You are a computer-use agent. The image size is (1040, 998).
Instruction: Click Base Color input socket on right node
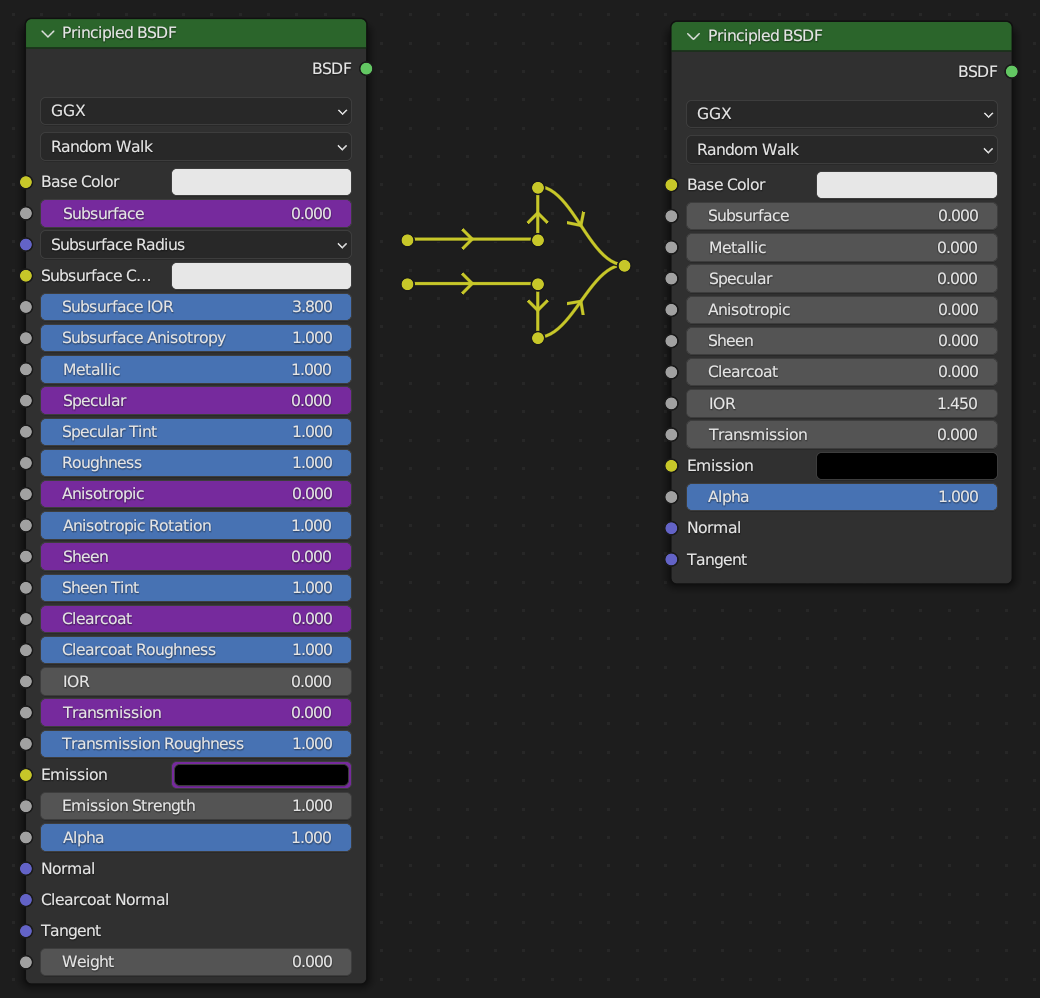click(671, 185)
